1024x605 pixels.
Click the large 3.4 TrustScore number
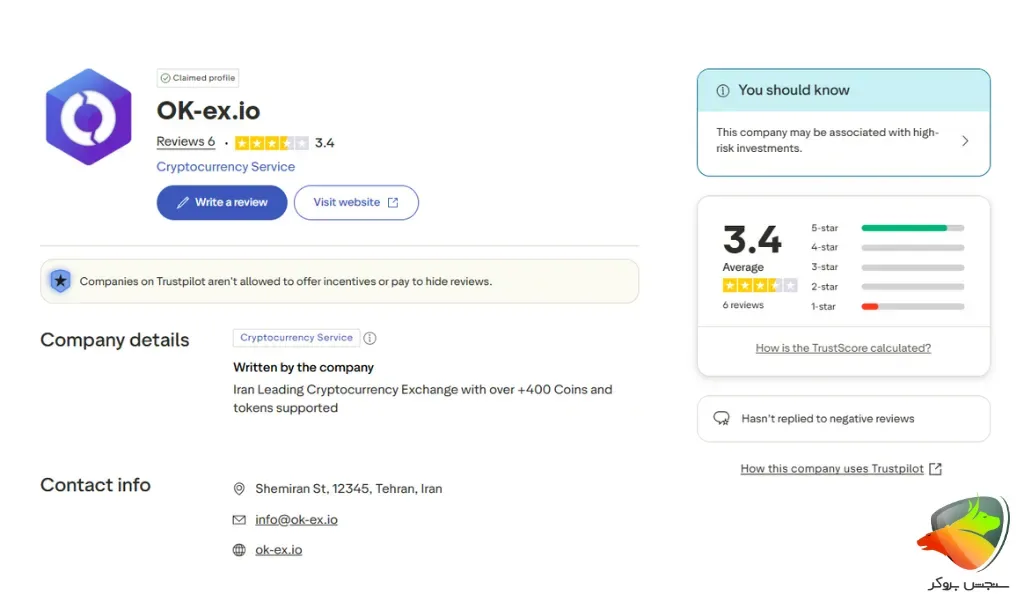pos(752,239)
